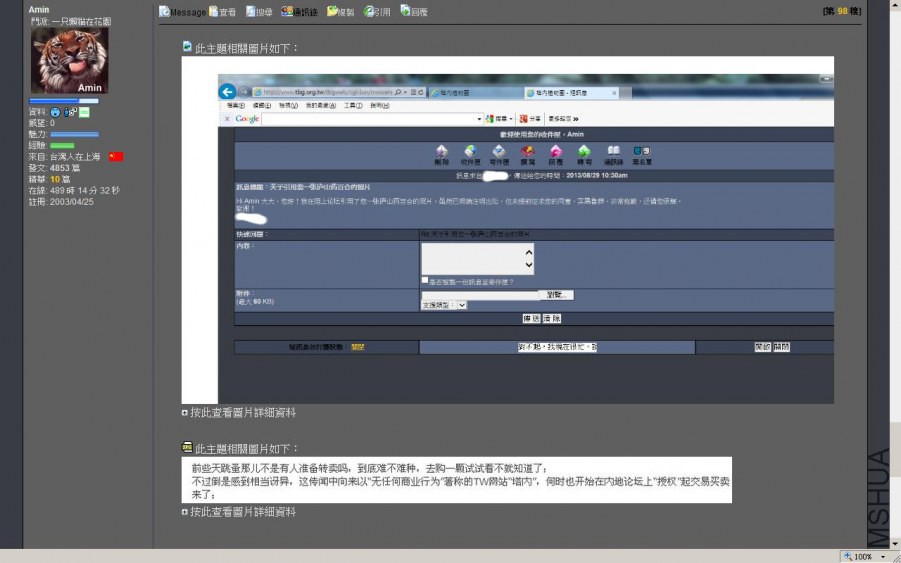901x563 pixels.
Task: Tick the checkbox below the 內容 text box
Action: point(425,281)
